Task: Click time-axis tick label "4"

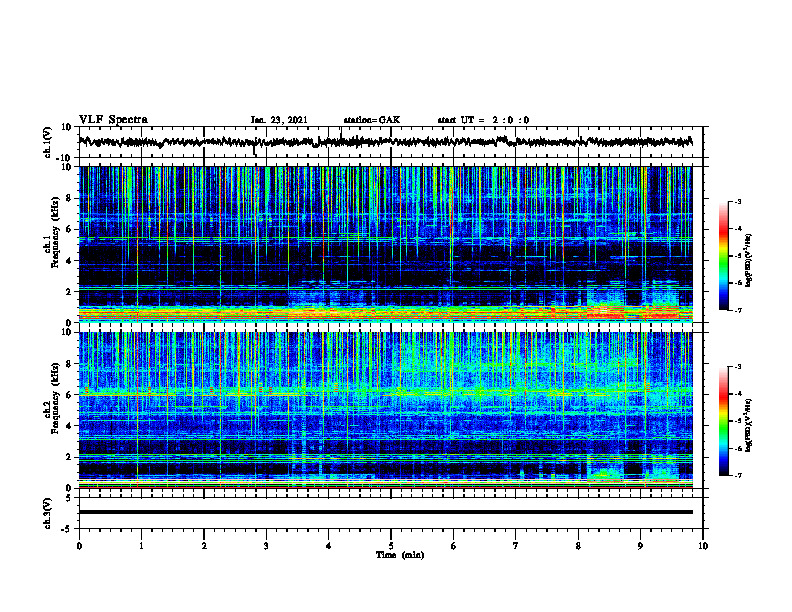Action: [329, 546]
